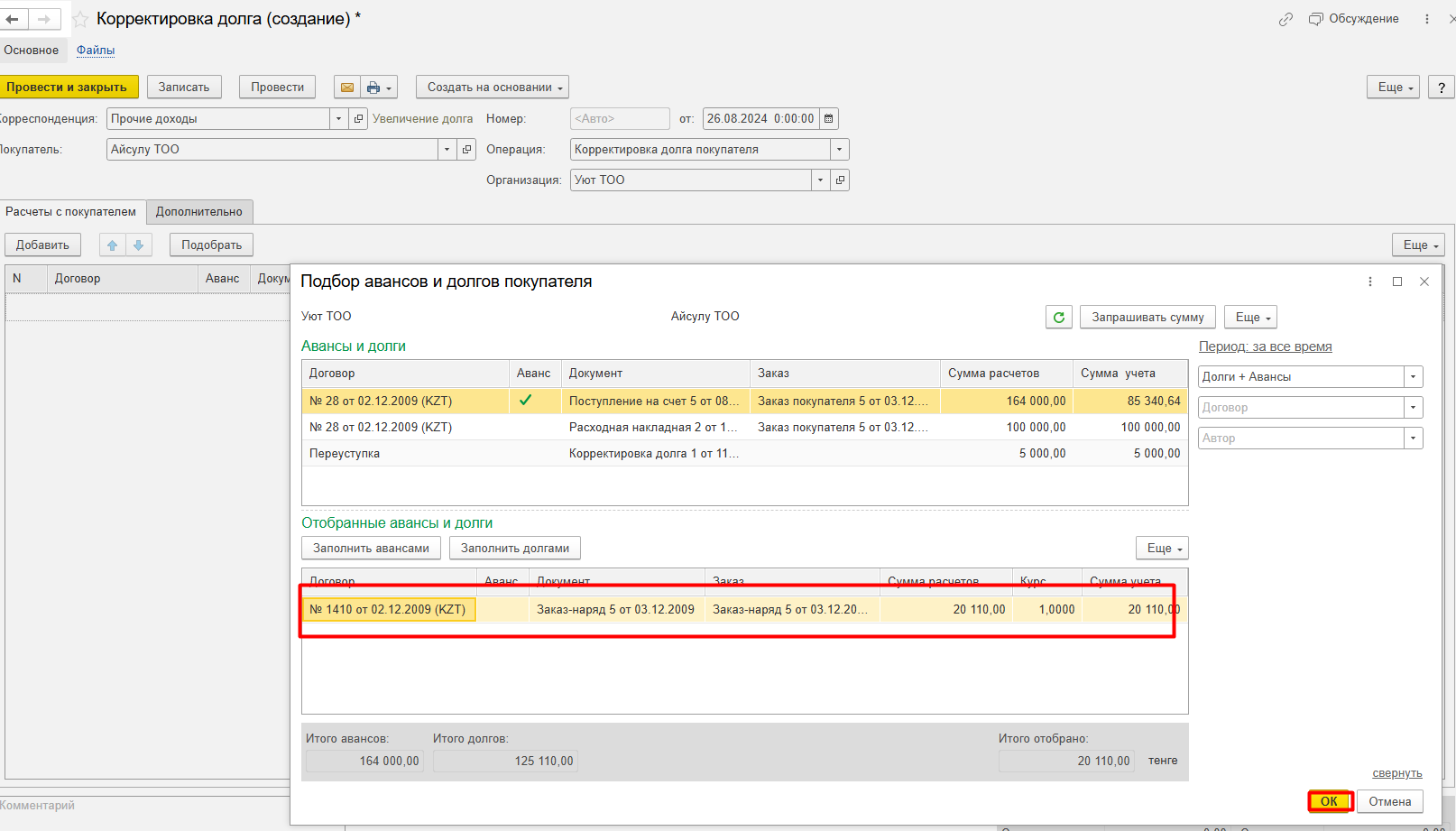1456x831 pixels.
Task: Click green refresh icon in selection dialog
Action: pyautogui.click(x=1059, y=318)
